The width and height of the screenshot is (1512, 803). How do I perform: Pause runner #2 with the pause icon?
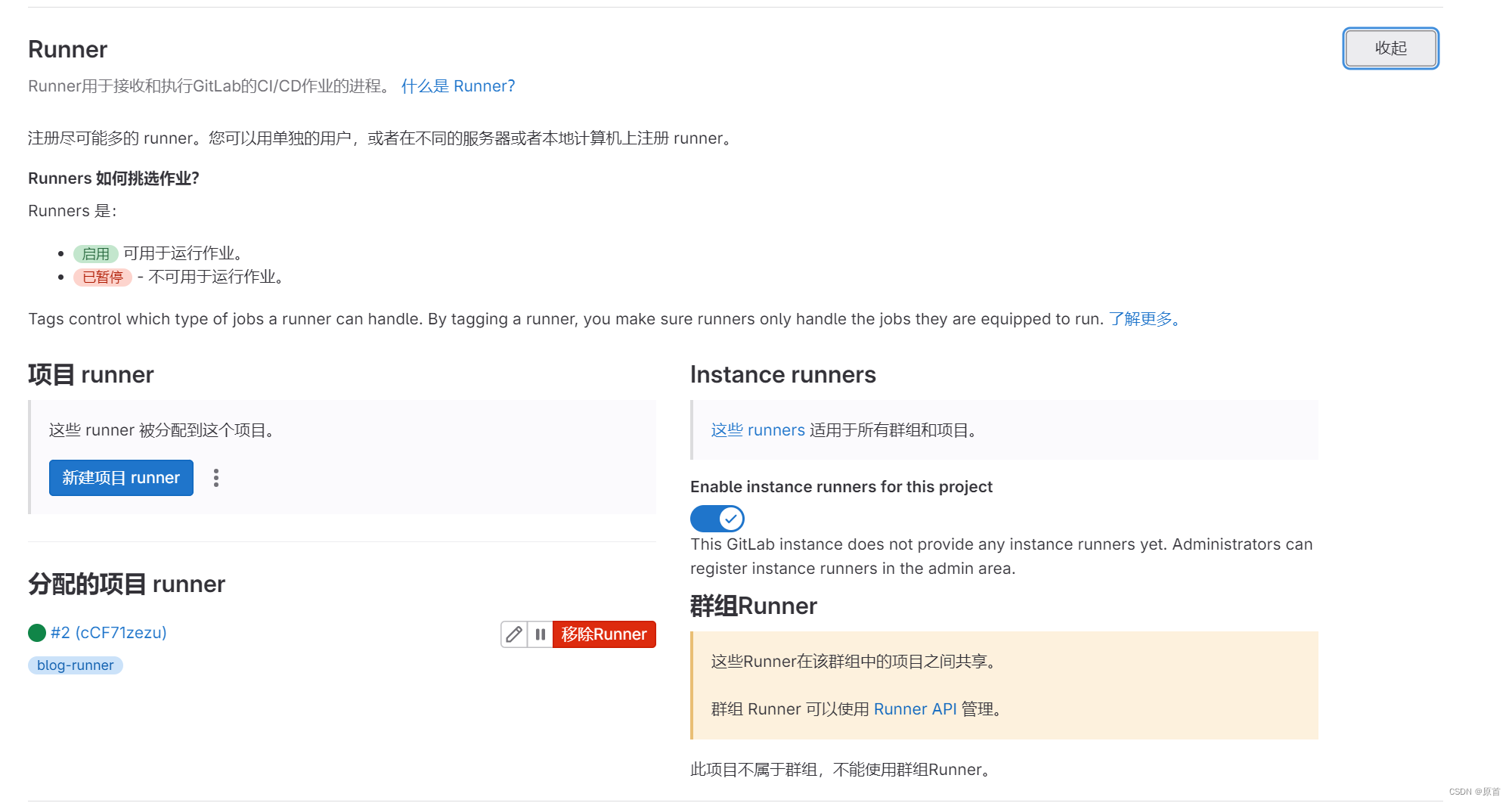(x=540, y=634)
